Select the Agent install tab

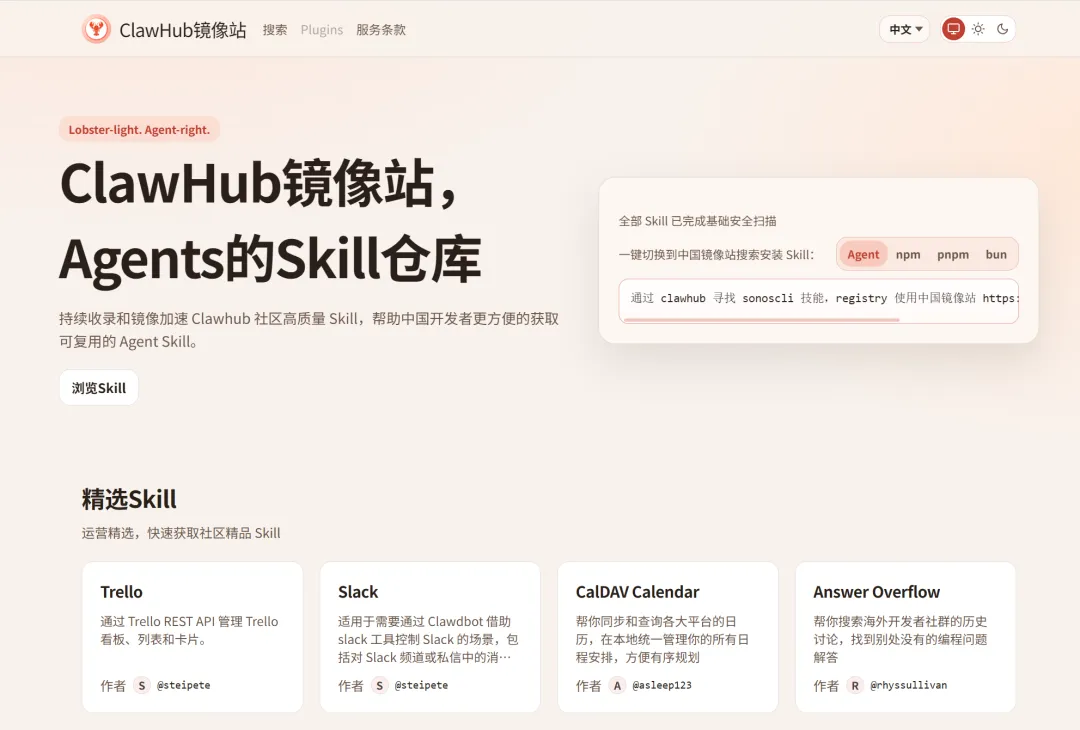[863, 254]
